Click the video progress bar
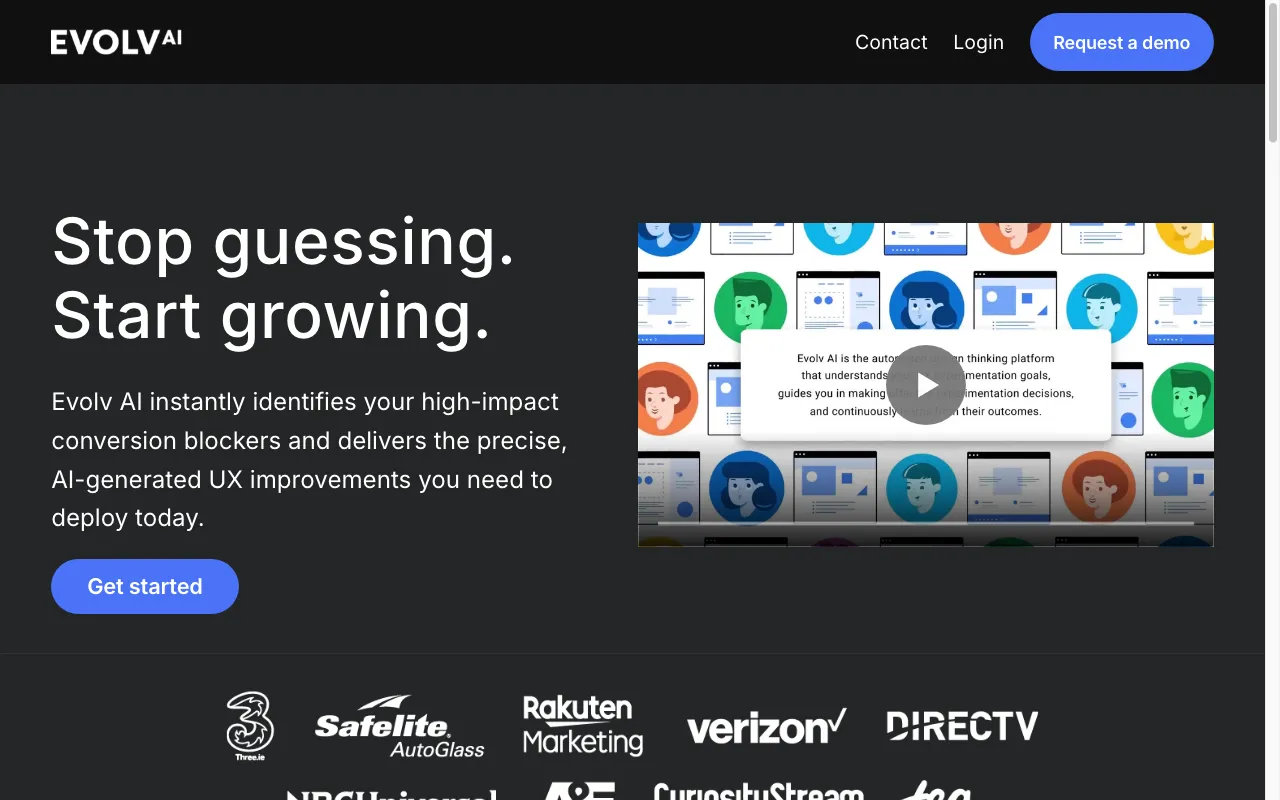 click(926, 523)
